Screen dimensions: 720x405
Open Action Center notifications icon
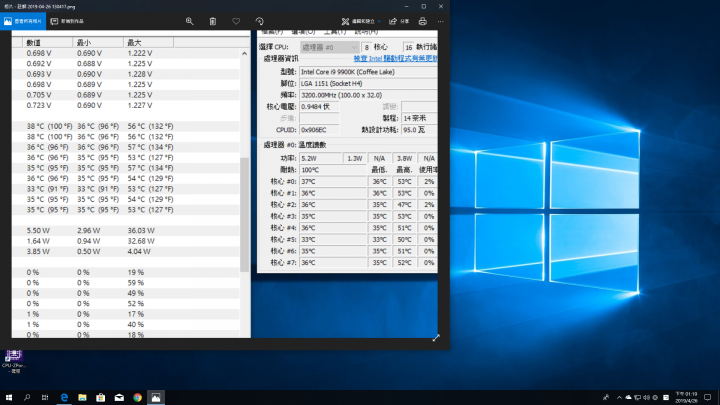pos(708,398)
